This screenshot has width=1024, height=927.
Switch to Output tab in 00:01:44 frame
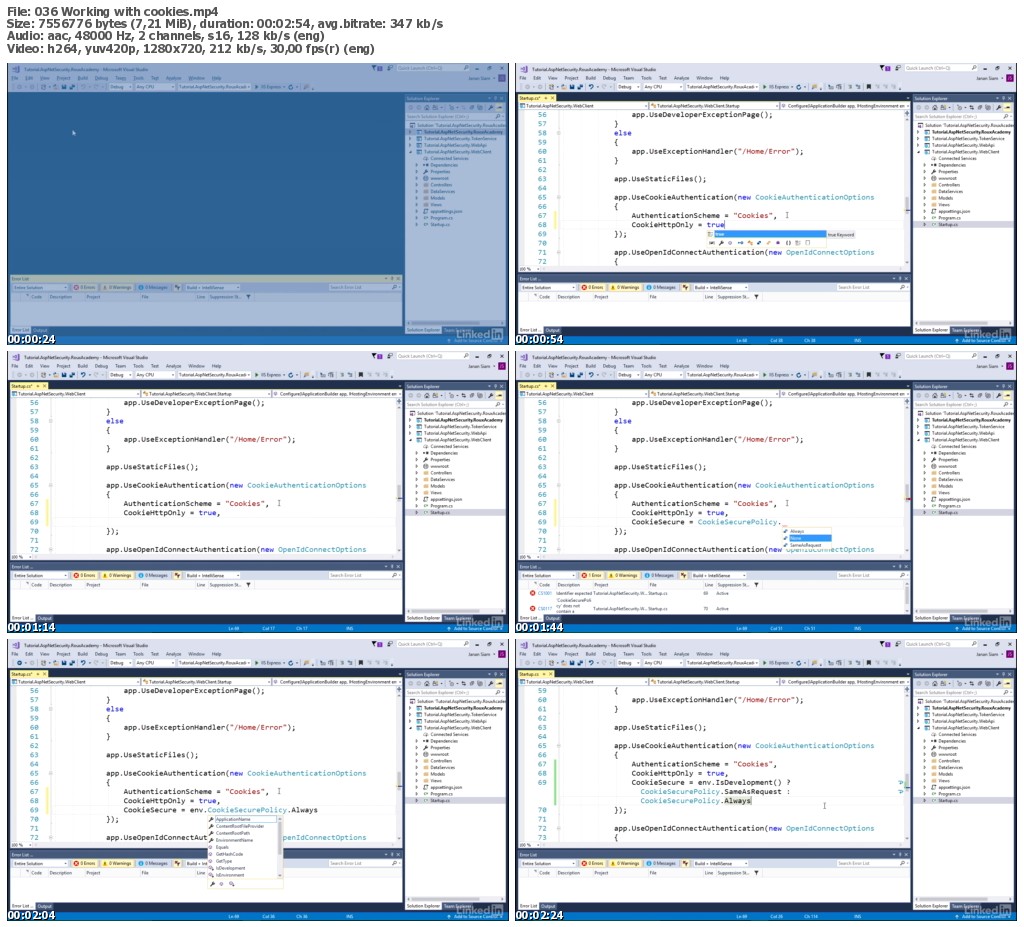pos(552,618)
